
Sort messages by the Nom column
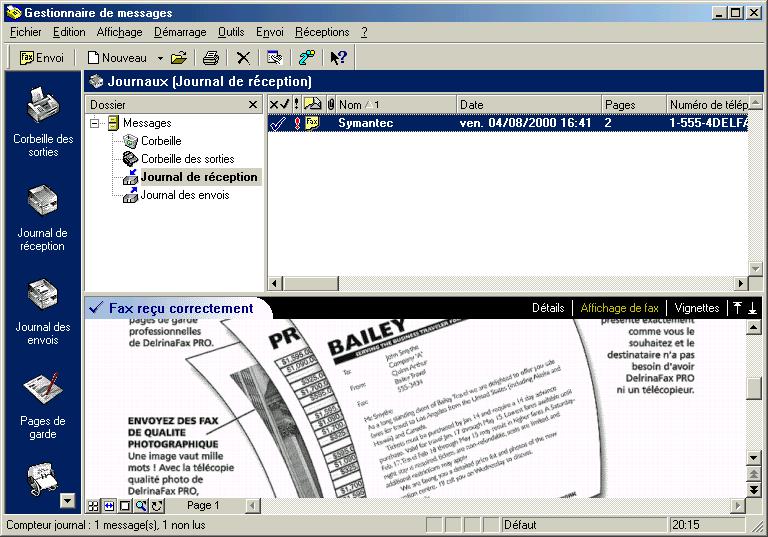(x=397, y=104)
